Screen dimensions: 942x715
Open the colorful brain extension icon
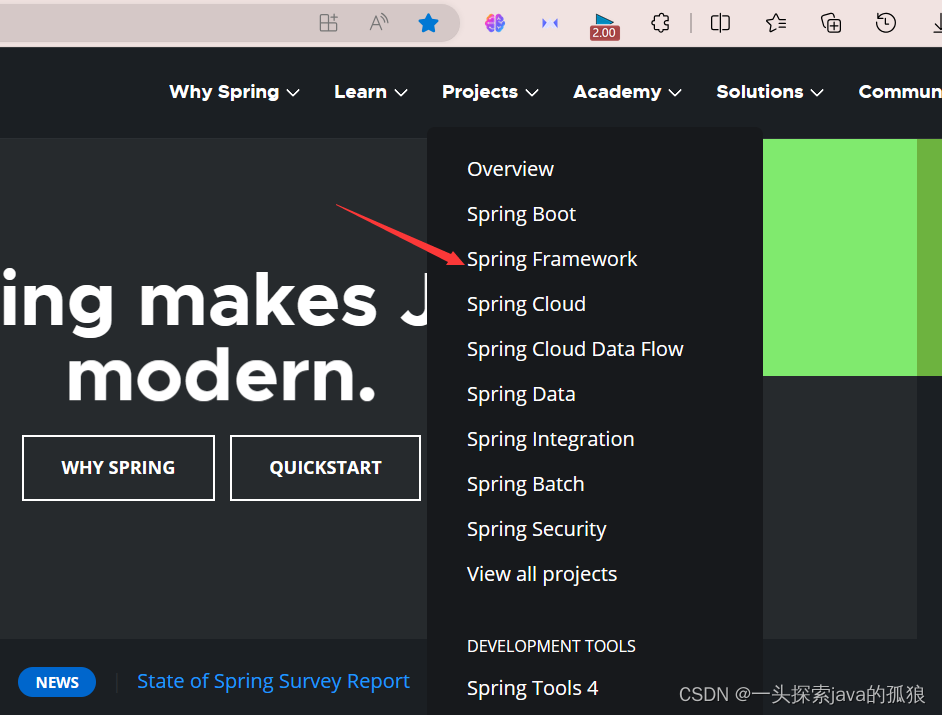494,23
